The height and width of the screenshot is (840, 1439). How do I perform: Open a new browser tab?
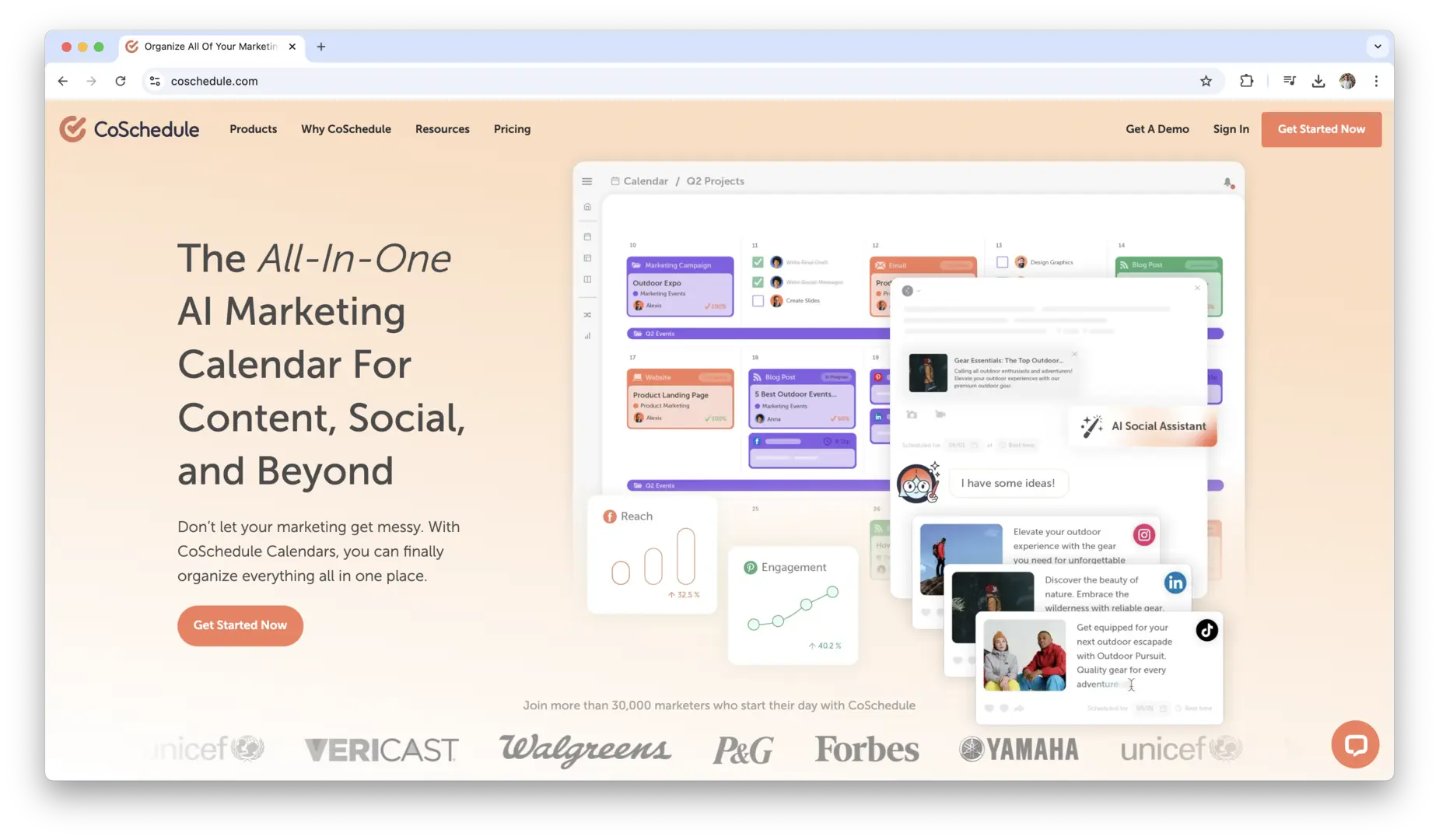[321, 47]
